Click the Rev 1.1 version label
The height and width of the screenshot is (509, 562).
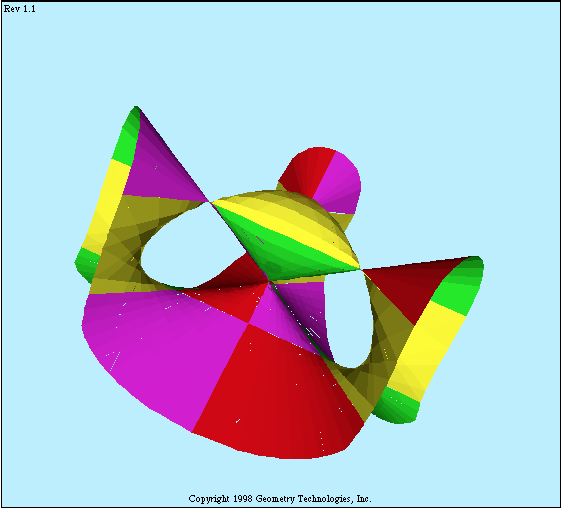tap(19, 9)
